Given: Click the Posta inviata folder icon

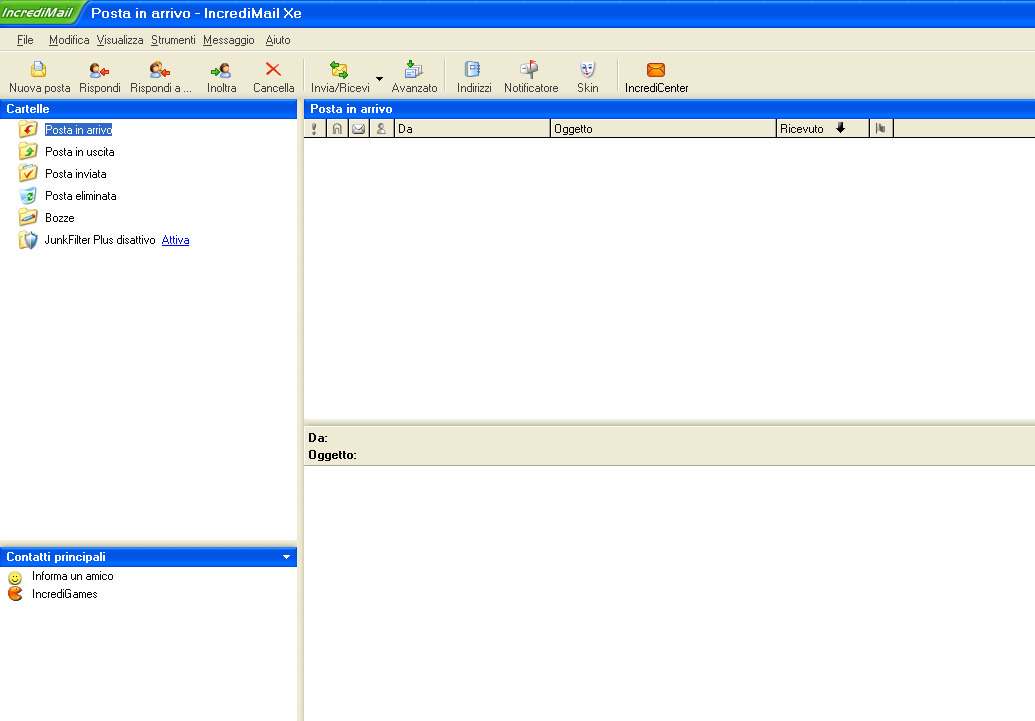Looking at the screenshot, I should (28, 173).
